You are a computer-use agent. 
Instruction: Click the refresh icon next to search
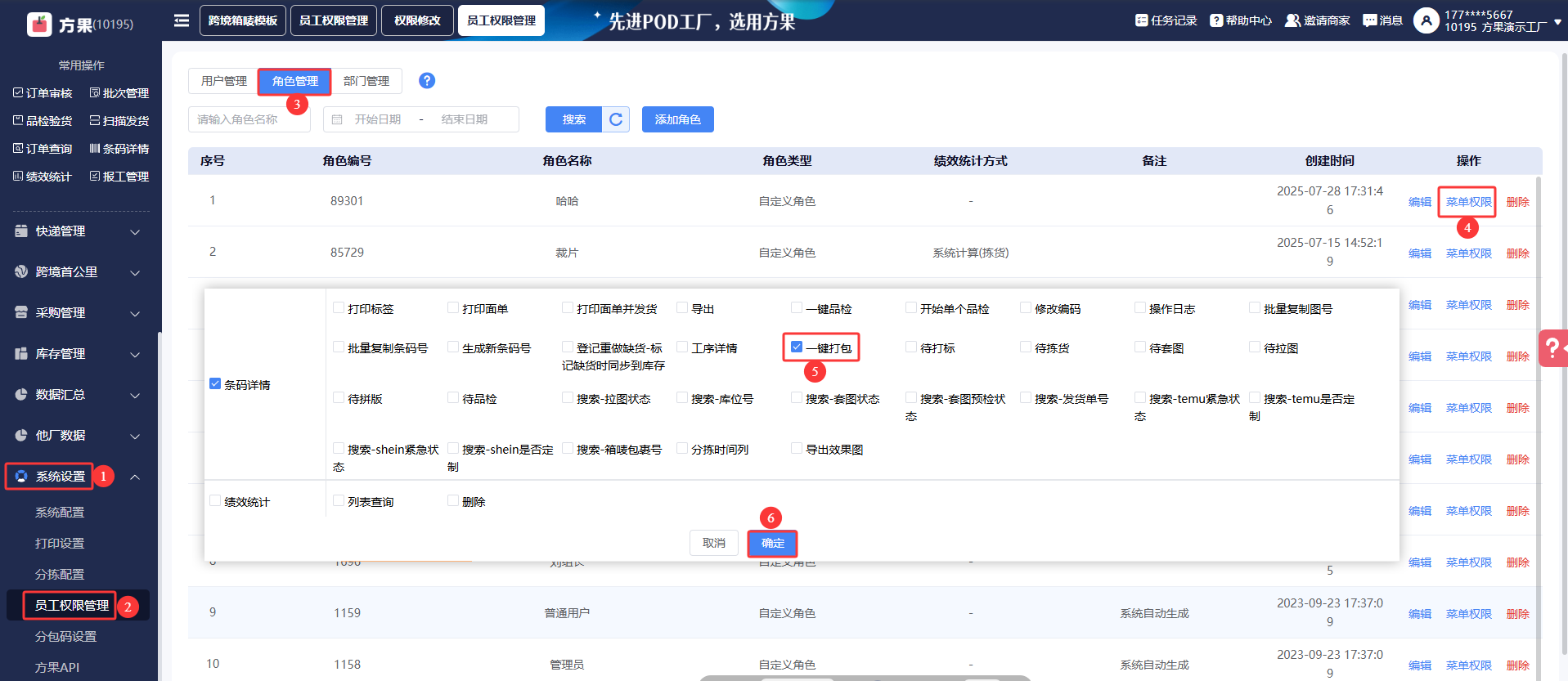[x=616, y=119]
